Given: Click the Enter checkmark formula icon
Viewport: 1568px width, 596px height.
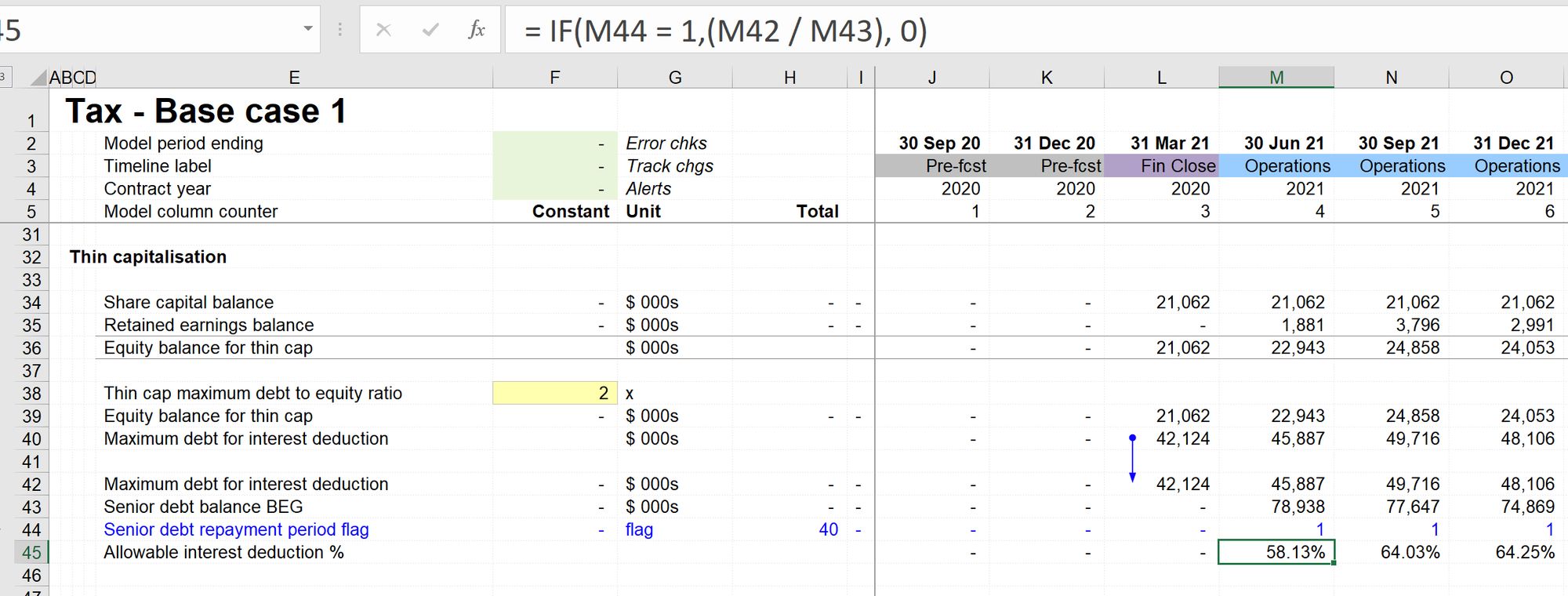Looking at the screenshot, I should pos(430,30).
